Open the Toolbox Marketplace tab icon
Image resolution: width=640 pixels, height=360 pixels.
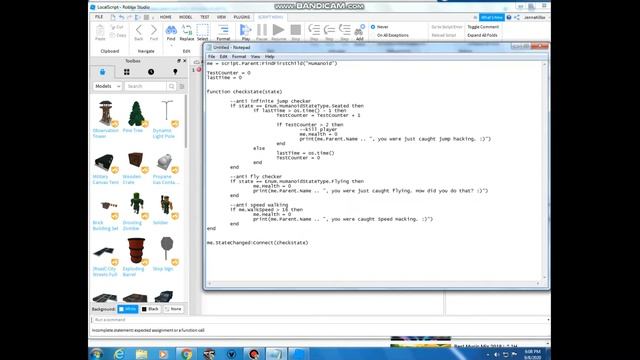pyautogui.click(x=102, y=72)
